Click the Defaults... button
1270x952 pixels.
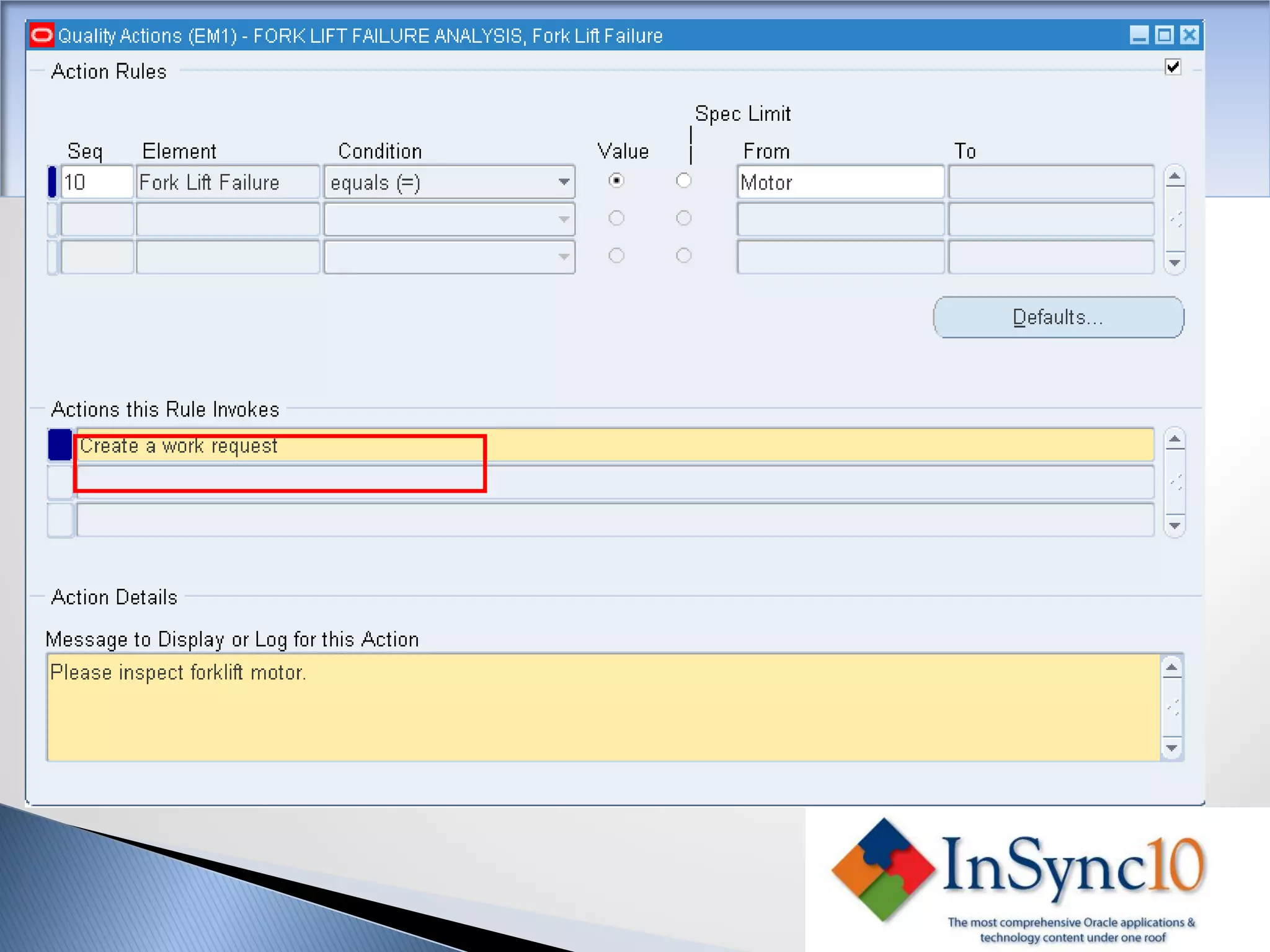tap(1058, 317)
